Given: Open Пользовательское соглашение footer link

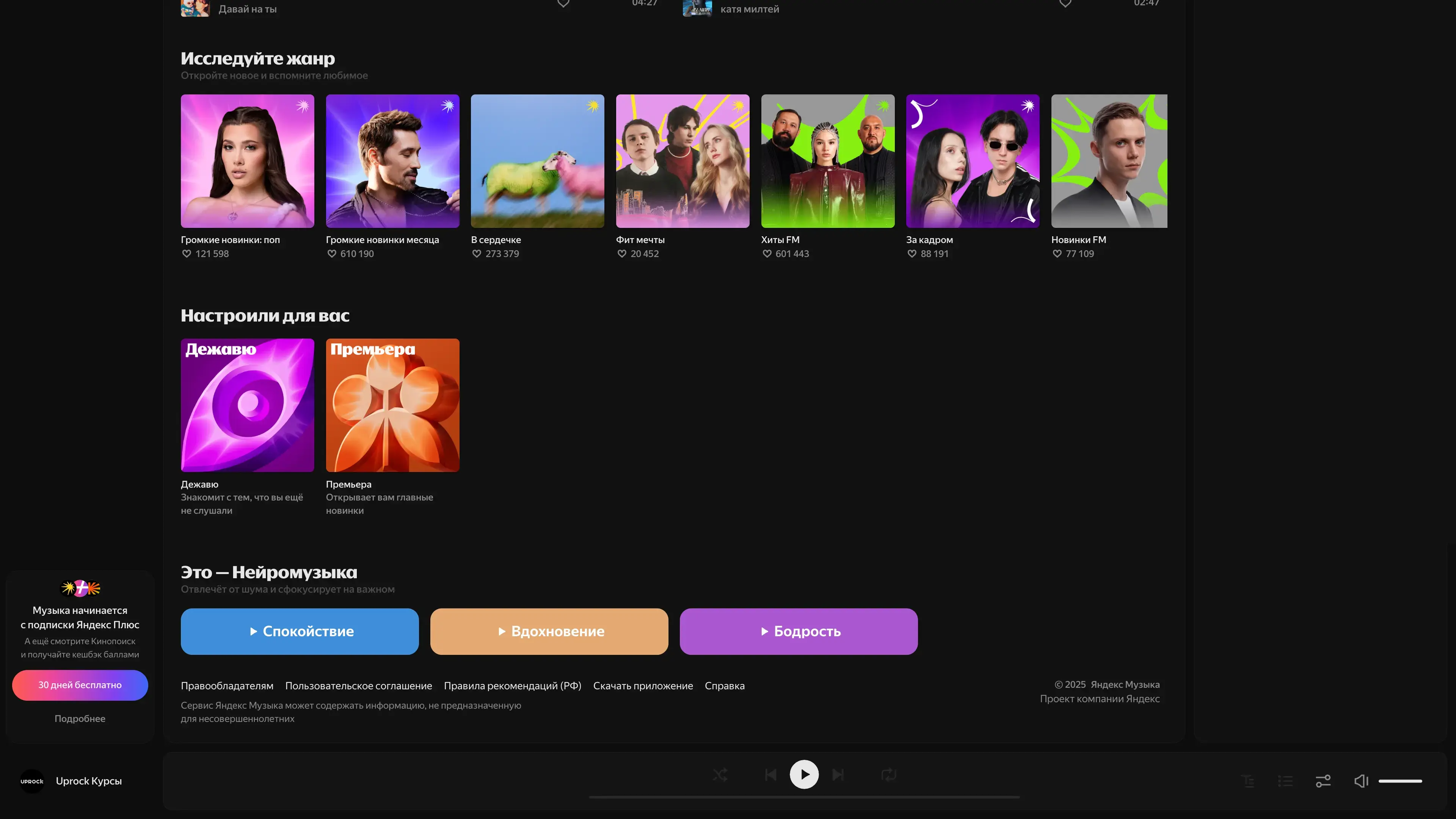Looking at the screenshot, I should point(358,686).
